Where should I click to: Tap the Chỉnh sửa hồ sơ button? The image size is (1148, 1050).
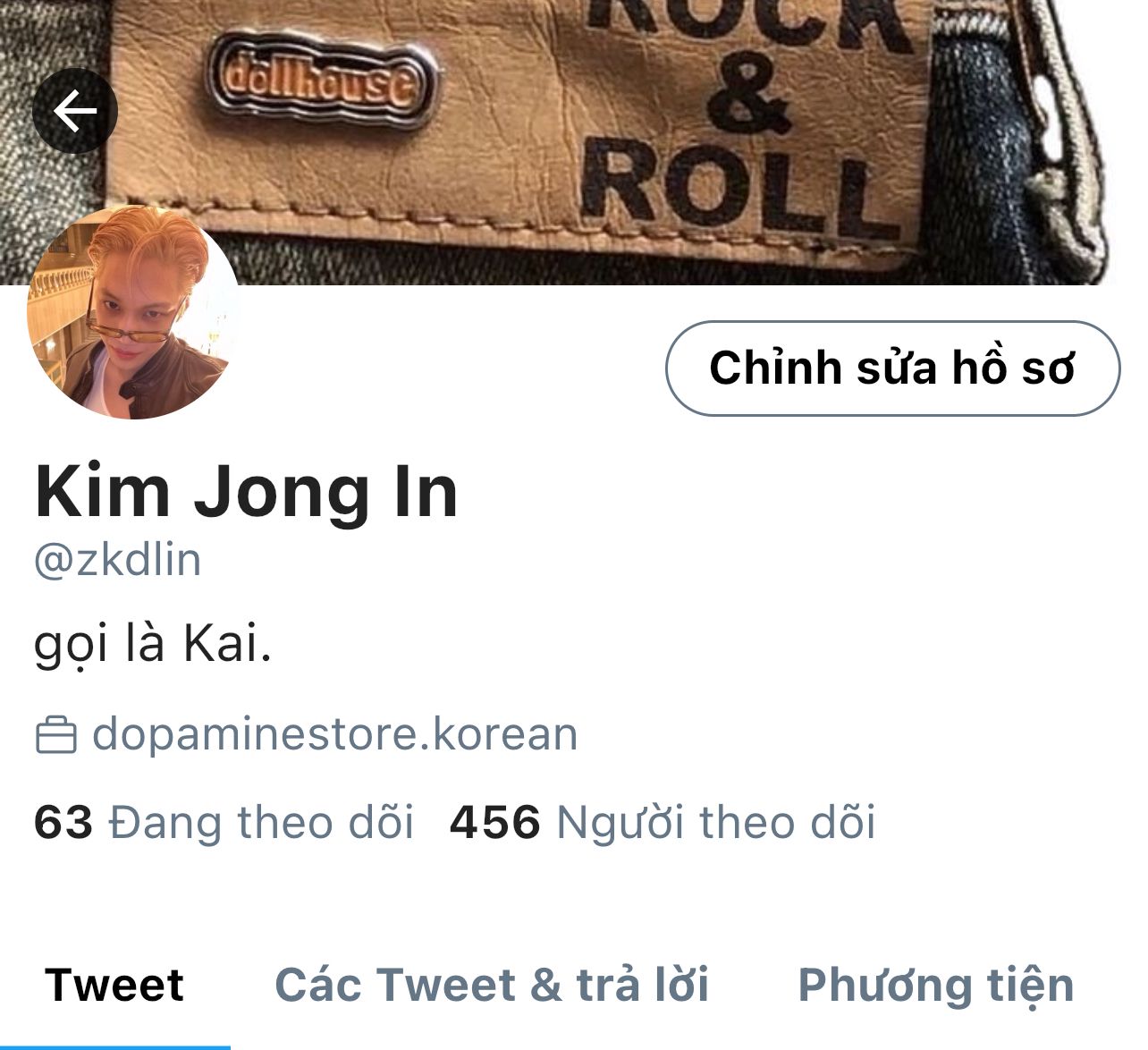coord(892,368)
